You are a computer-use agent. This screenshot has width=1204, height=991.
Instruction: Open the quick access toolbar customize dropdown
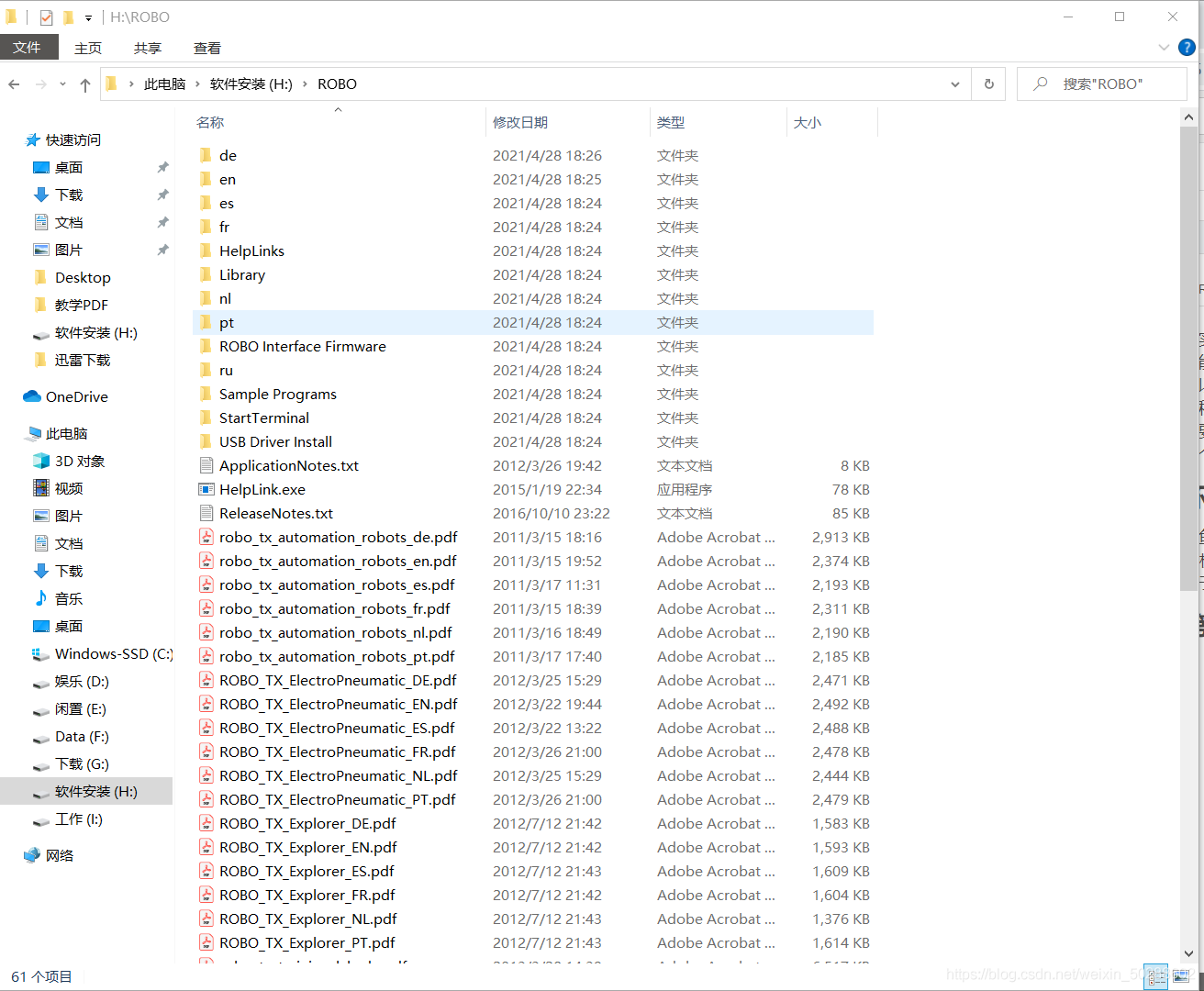pos(88,17)
